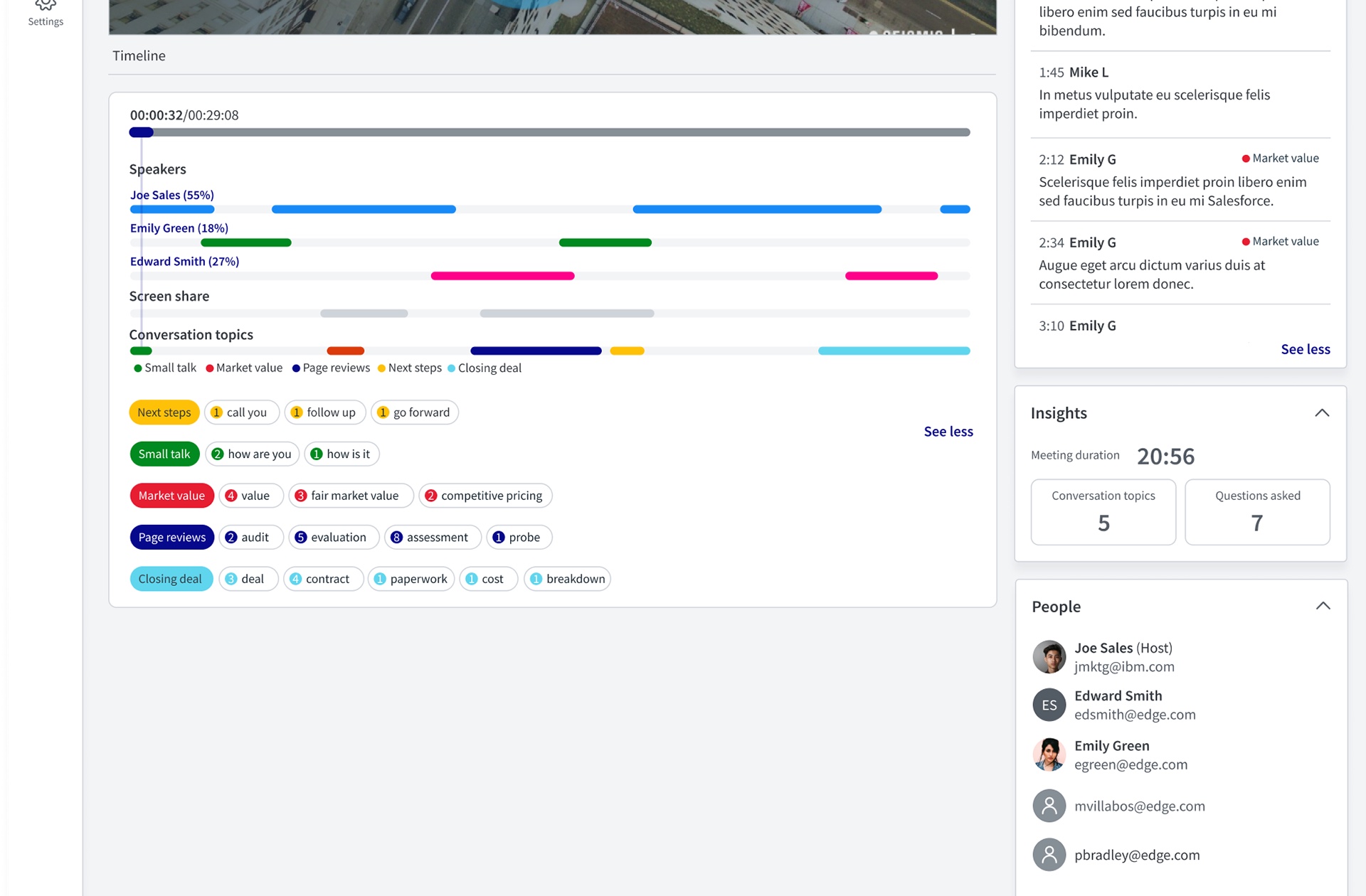The height and width of the screenshot is (896, 1366).
Task: Click the 'fair market value' keyword chip
Action: pyautogui.click(x=351, y=496)
